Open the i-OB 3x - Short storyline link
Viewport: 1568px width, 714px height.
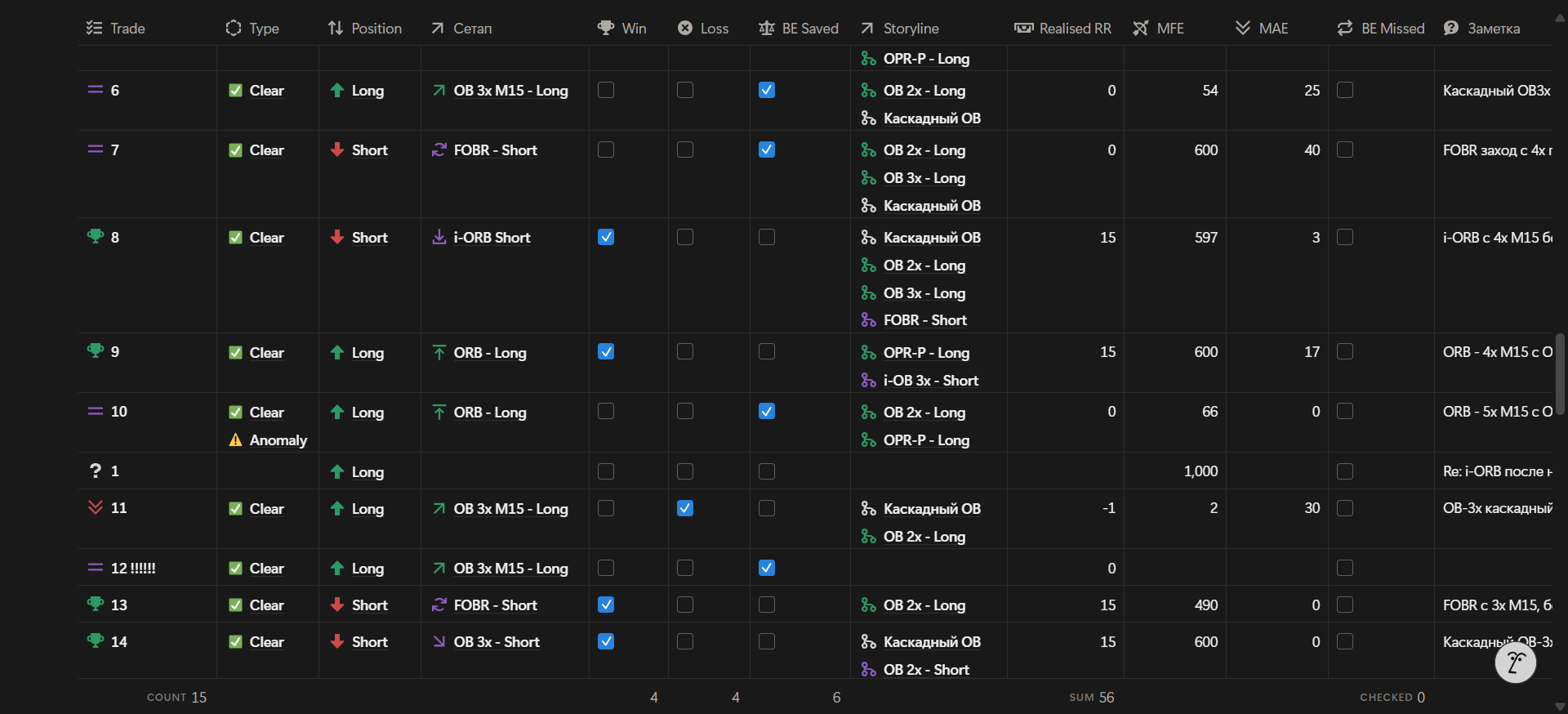[930, 380]
